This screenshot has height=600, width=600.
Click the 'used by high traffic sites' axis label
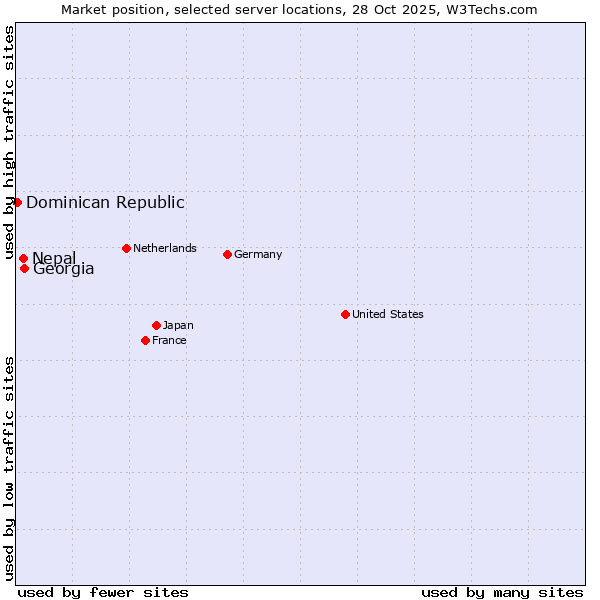pos(9,143)
